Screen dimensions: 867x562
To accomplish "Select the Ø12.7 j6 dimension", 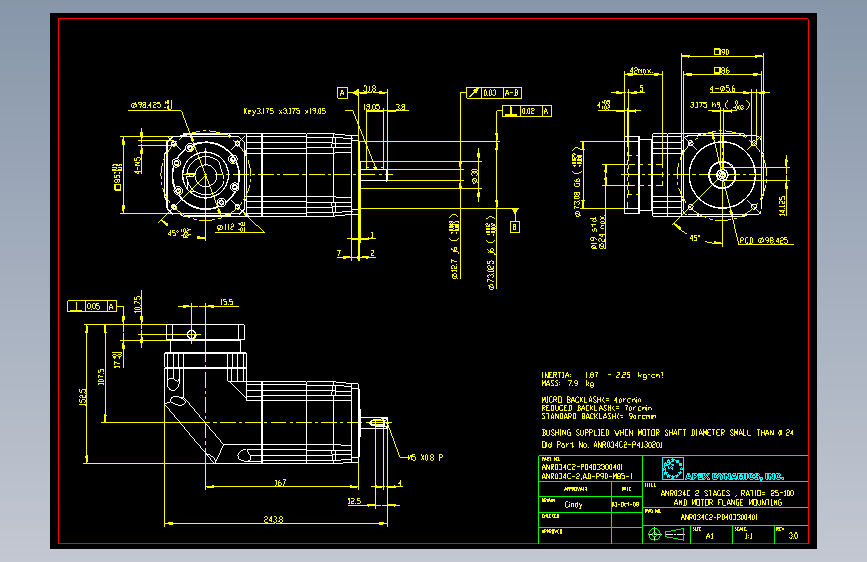I will tap(455, 246).
